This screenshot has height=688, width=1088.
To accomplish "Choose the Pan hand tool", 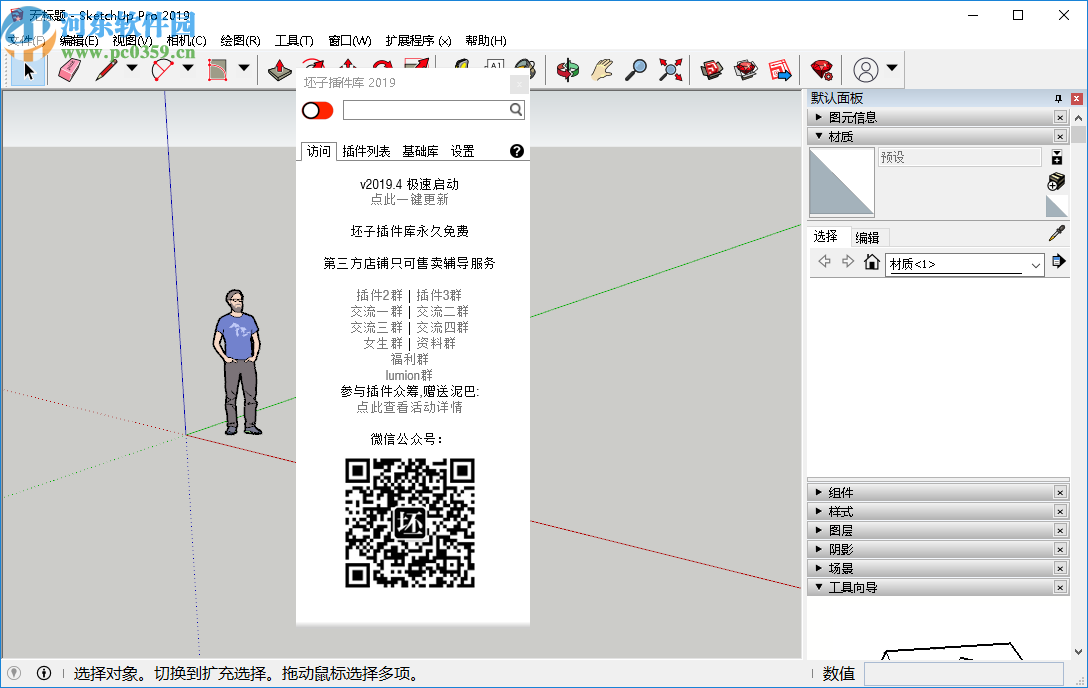I will 601,69.
